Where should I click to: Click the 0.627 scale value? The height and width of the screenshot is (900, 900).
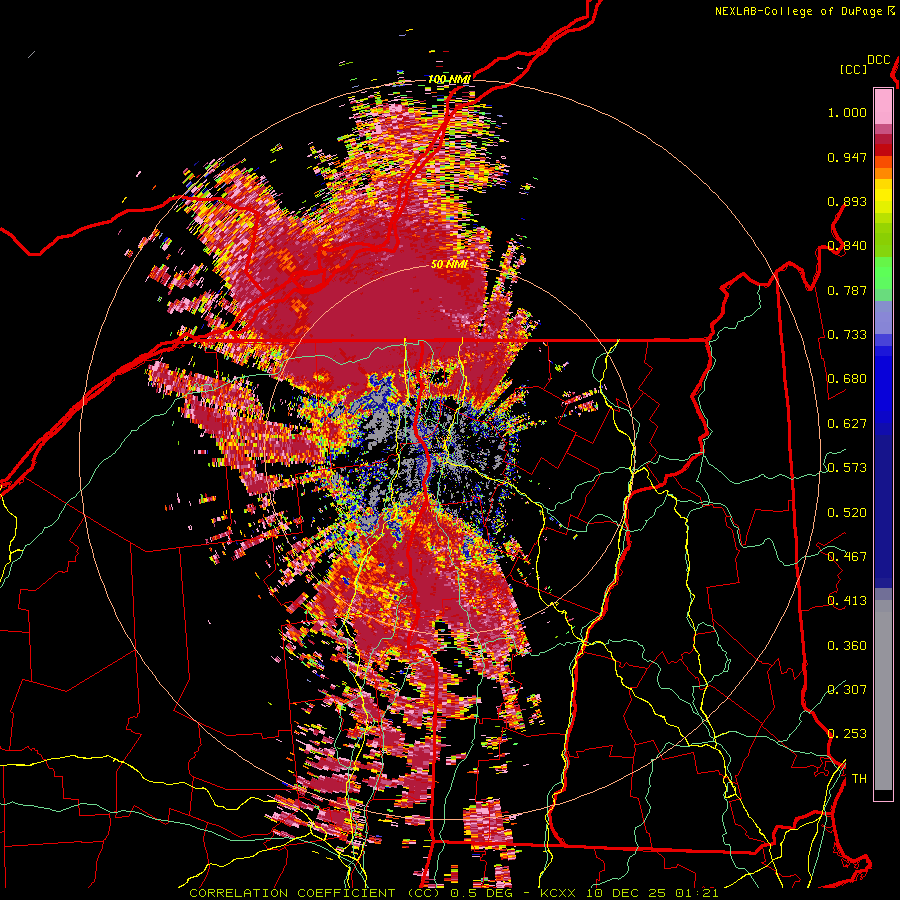(x=847, y=424)
